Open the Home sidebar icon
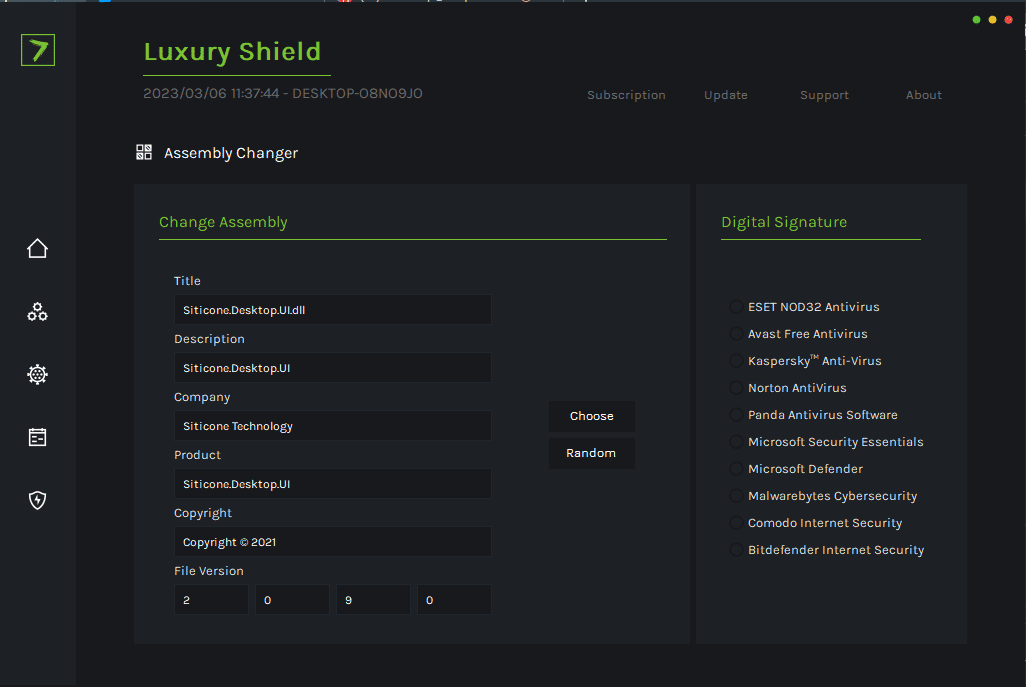 point(37,248)
